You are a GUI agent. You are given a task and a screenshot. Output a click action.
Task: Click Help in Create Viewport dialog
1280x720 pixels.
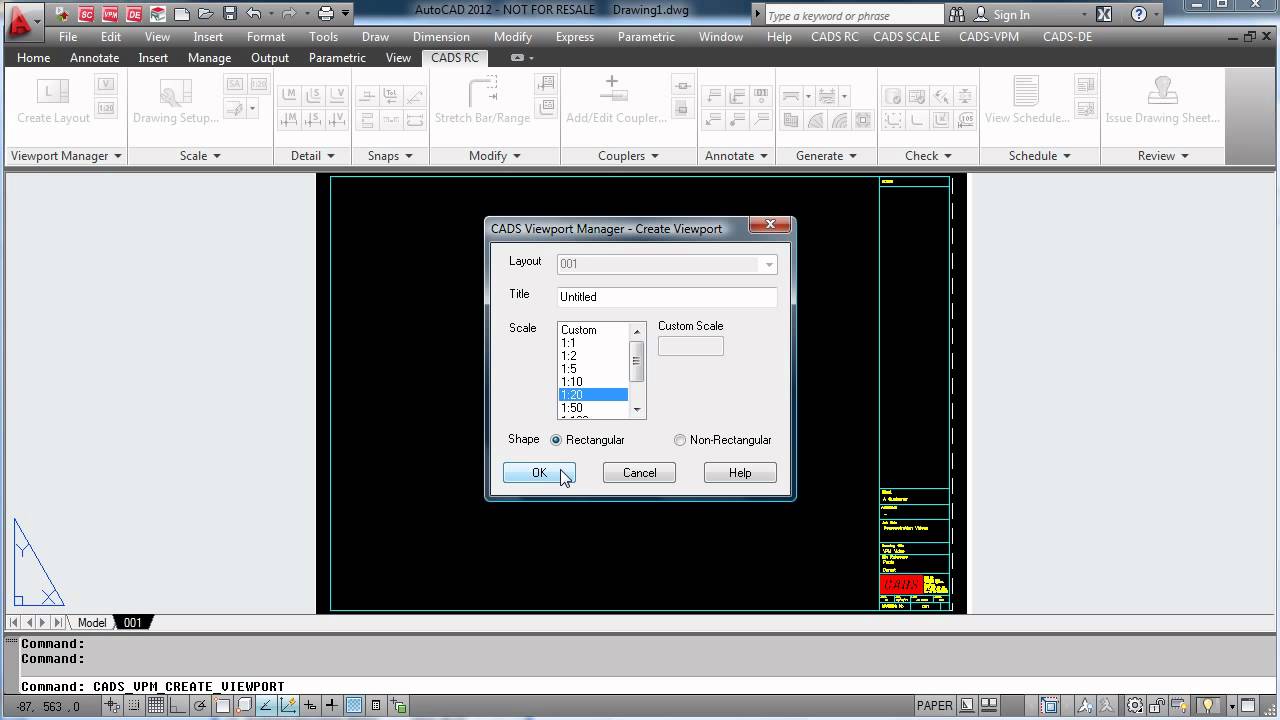[x=740, y=473]
